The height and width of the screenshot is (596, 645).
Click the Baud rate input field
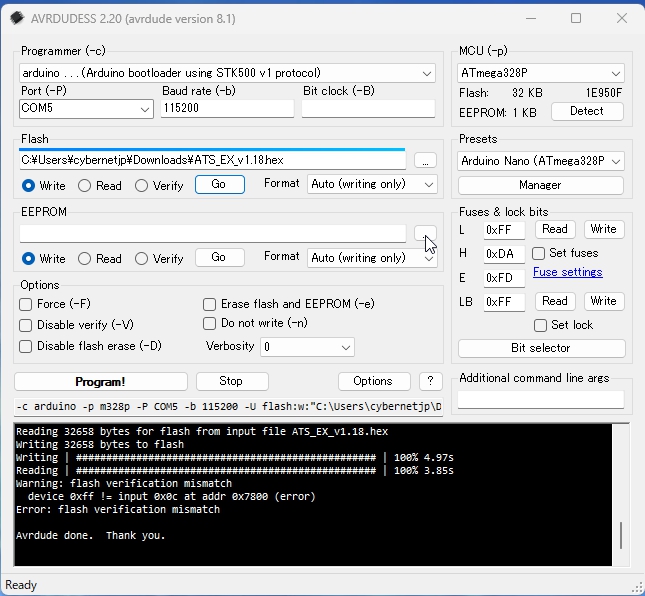(226, 108)
